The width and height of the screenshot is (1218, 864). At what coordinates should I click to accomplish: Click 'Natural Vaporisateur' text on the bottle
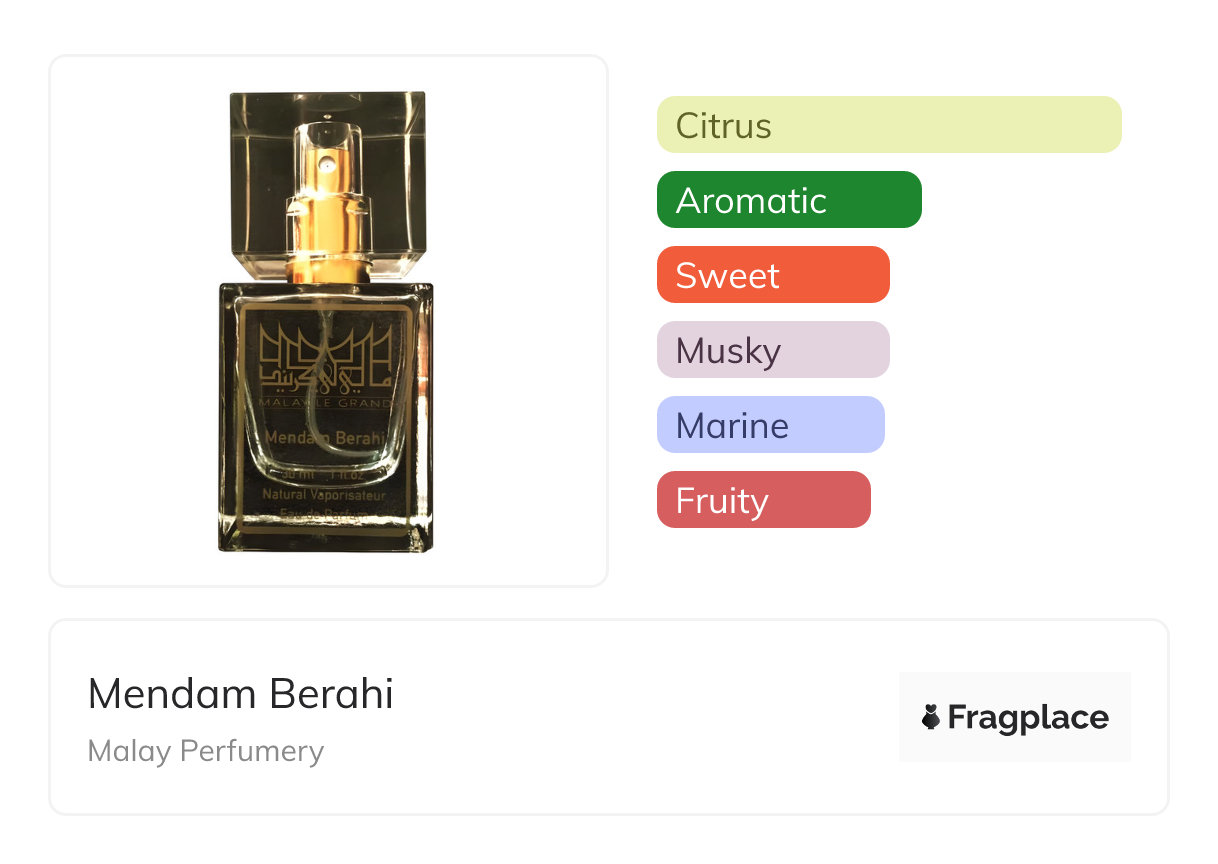(x=326, y=495)
